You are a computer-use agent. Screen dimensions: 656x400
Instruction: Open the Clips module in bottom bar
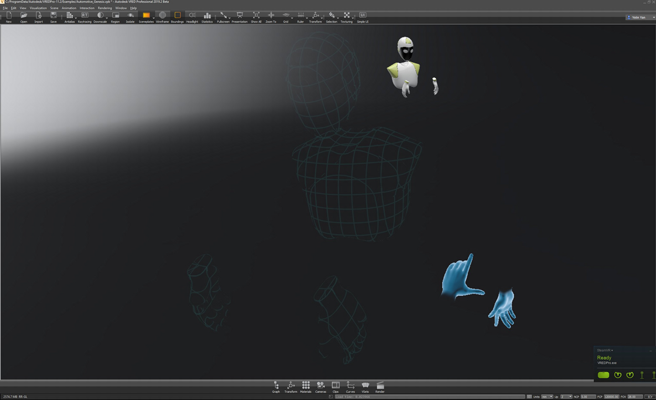[336, 387]
